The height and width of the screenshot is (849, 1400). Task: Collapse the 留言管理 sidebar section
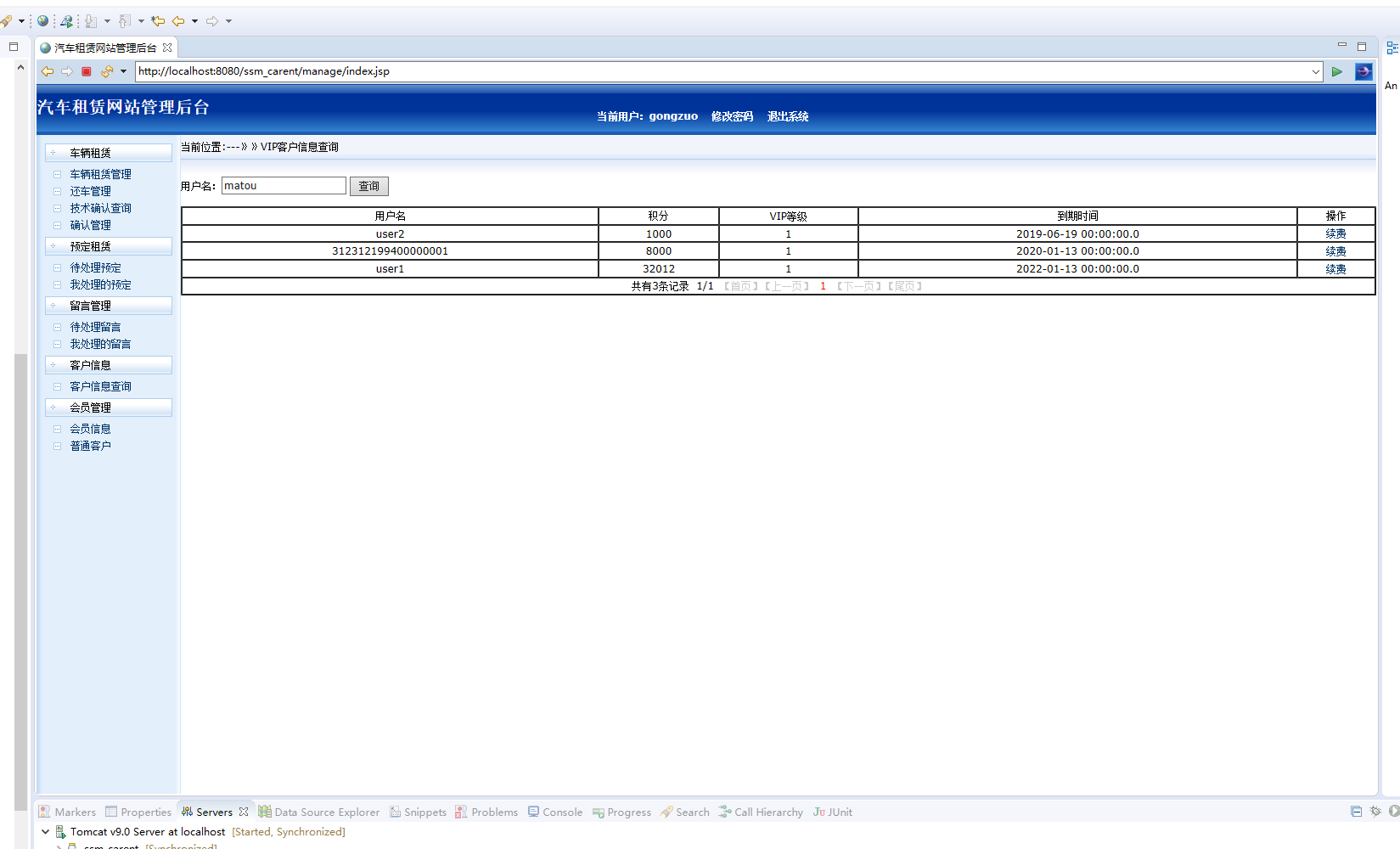(109, 306)
